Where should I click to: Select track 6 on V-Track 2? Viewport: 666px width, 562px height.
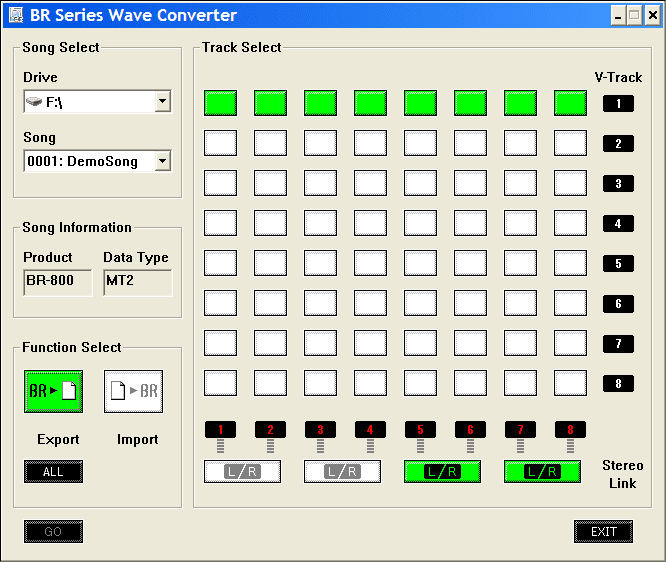470,143
